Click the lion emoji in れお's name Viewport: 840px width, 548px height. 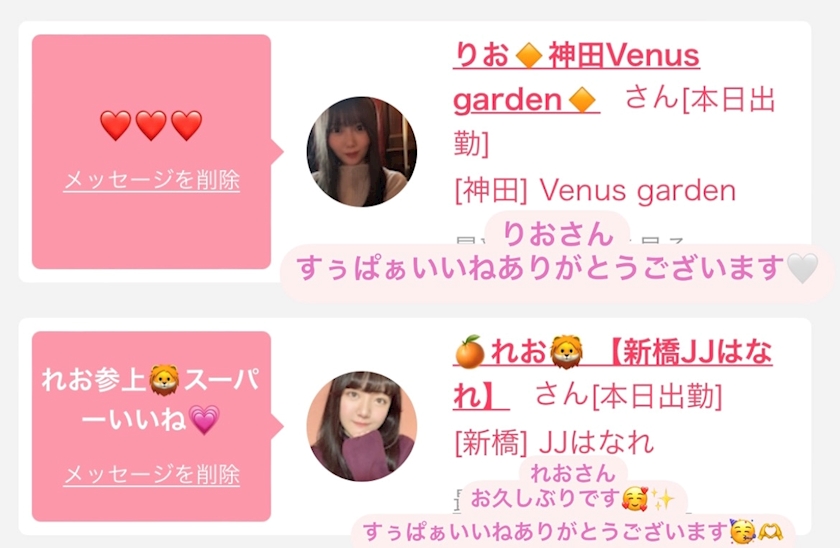click(x=567, y=352)
